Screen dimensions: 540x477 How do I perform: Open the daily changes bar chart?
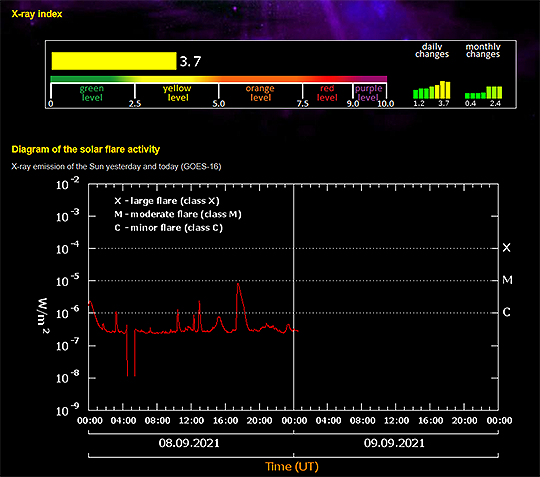coord(432,90)
